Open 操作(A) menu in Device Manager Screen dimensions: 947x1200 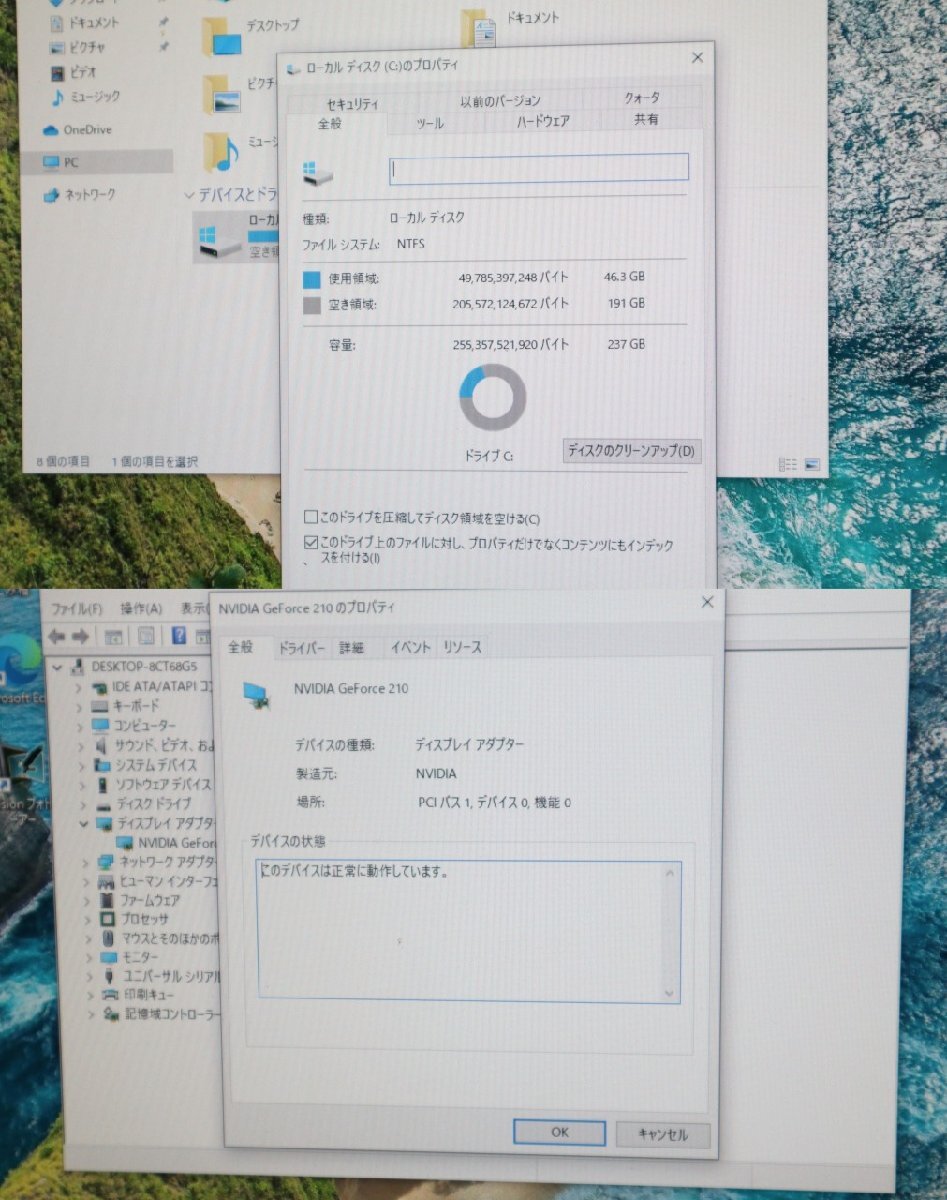[141, 609]
